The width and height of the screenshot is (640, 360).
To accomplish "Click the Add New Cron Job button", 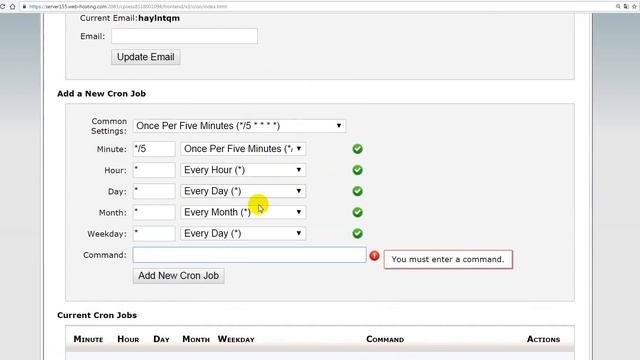I will point(178,276).
